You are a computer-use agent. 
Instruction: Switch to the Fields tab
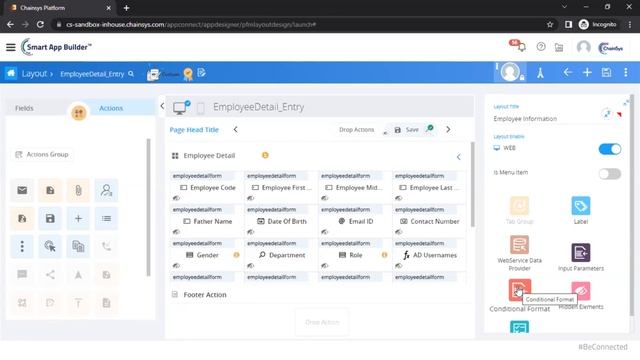click(24, 108)
